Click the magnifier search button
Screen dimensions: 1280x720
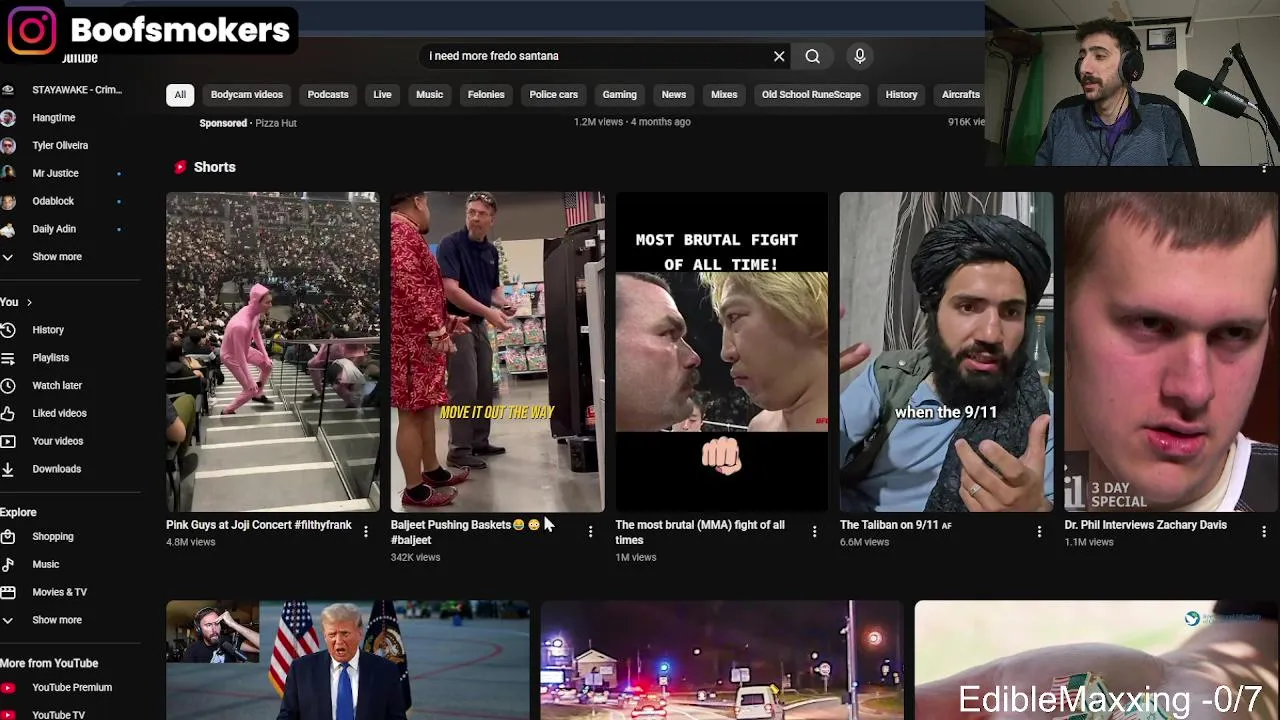point(812,56)
